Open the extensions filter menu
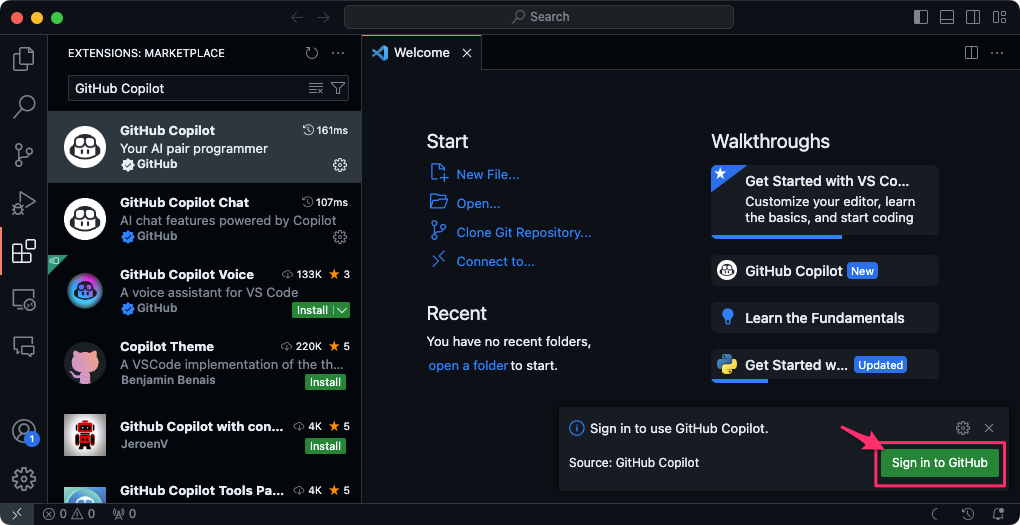Image resolution: width=1020 pixels, height=525 pixels. [x=338, y=88]
